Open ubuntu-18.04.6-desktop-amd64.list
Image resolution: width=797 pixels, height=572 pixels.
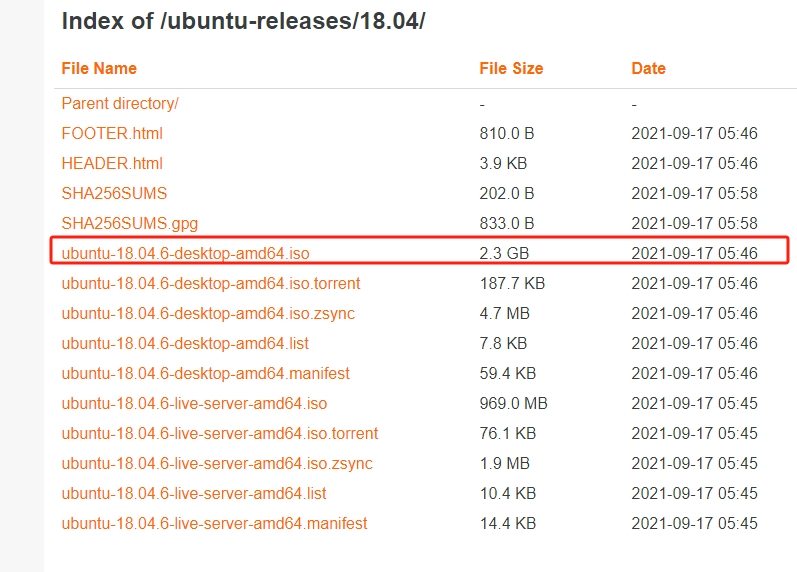tap(185, 343)
